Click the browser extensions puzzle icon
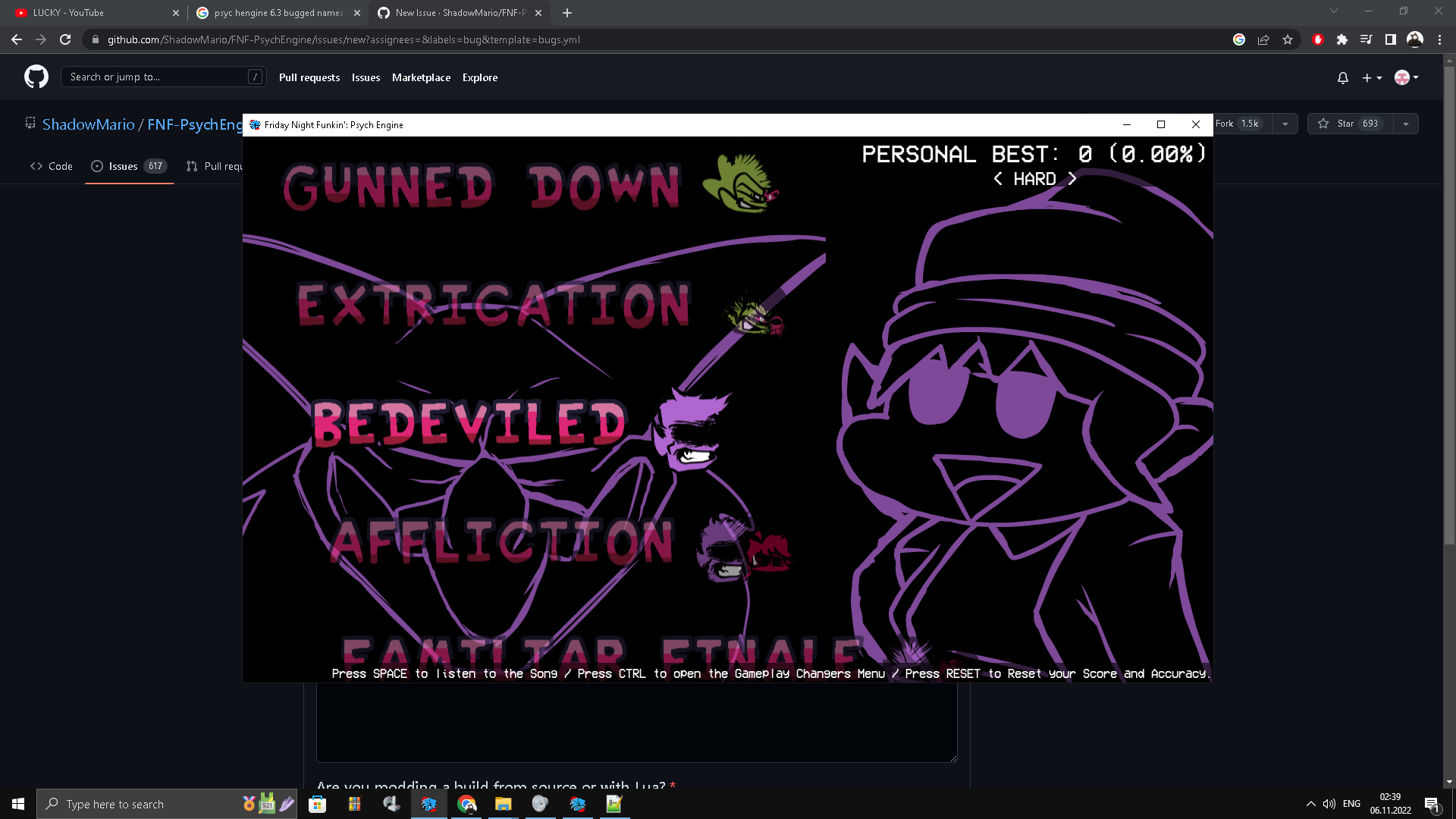 tap(1342, 39)
